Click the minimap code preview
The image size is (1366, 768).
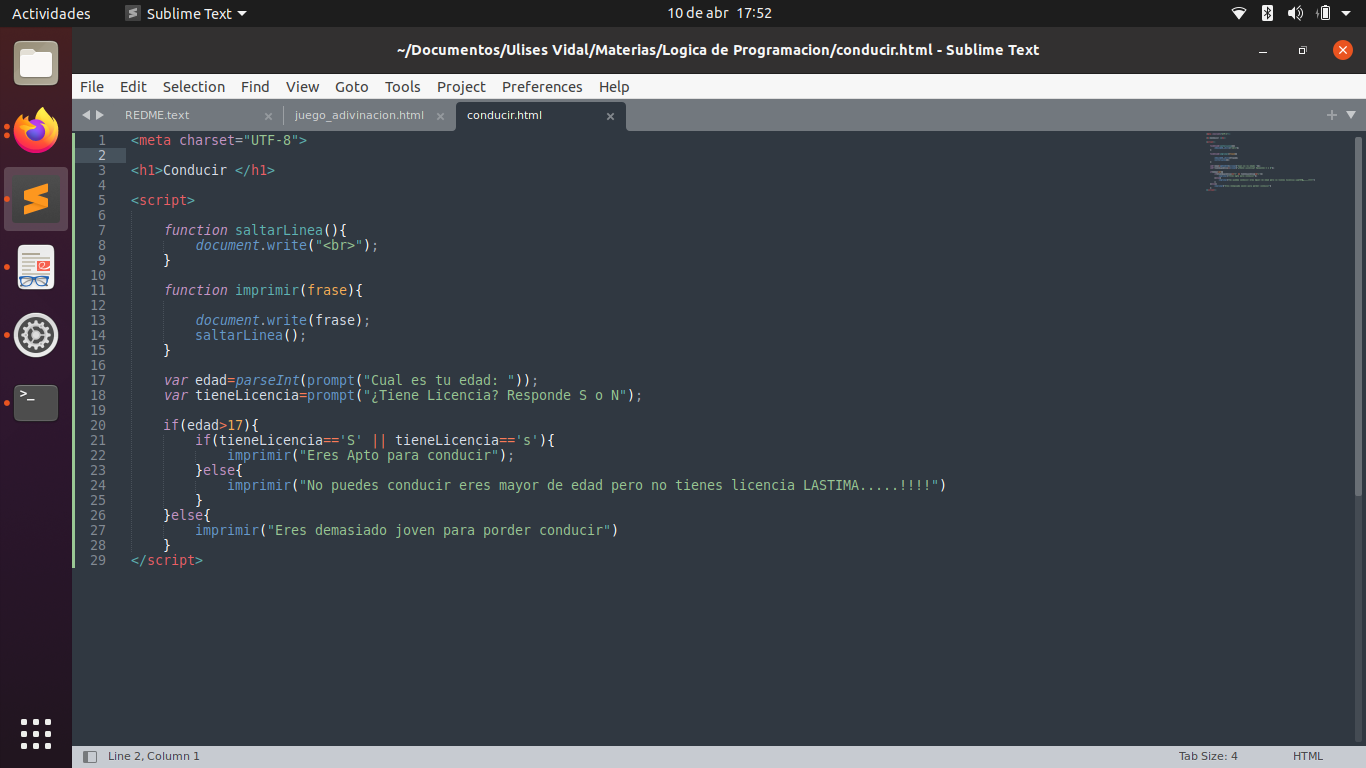pyautogui.click(x=1260, y=161)
